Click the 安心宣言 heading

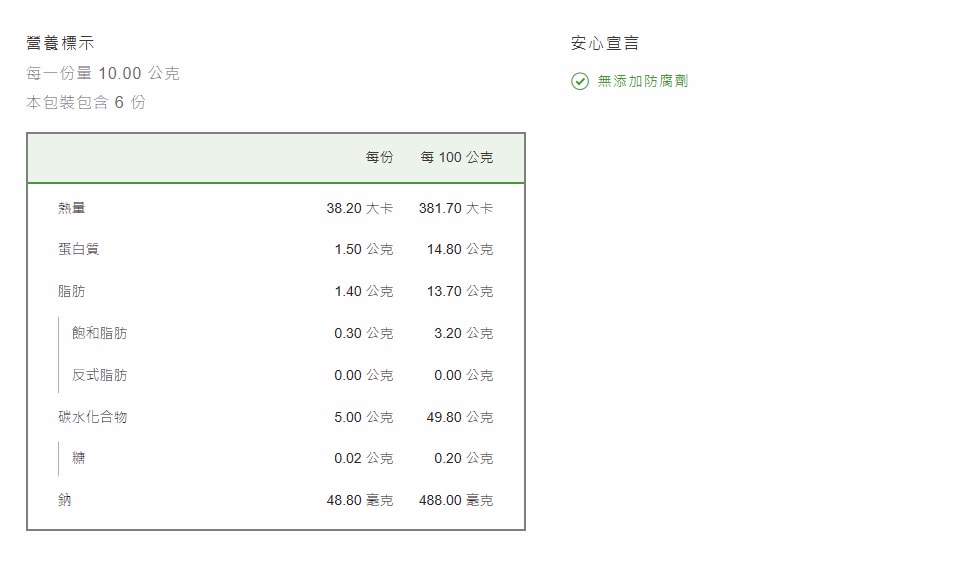(605, 43)
